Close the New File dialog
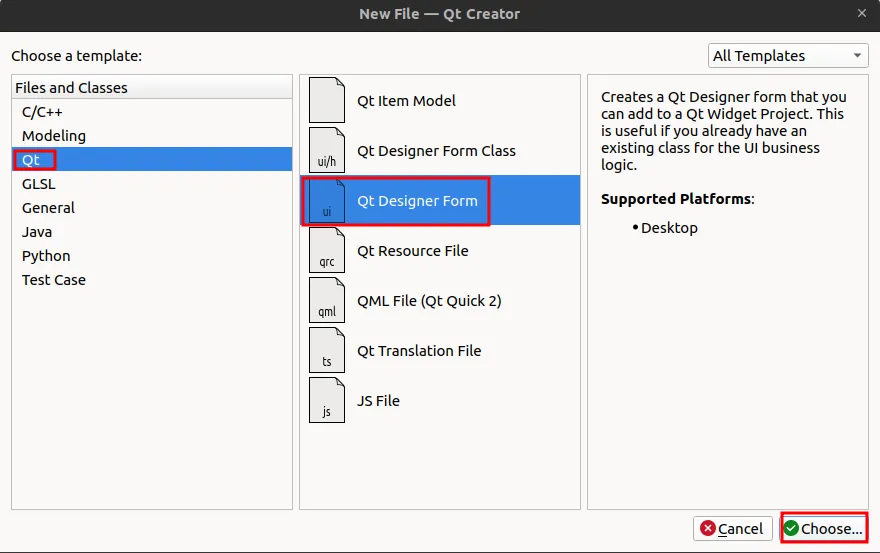880x553 pixels. (x=862, y=13)
